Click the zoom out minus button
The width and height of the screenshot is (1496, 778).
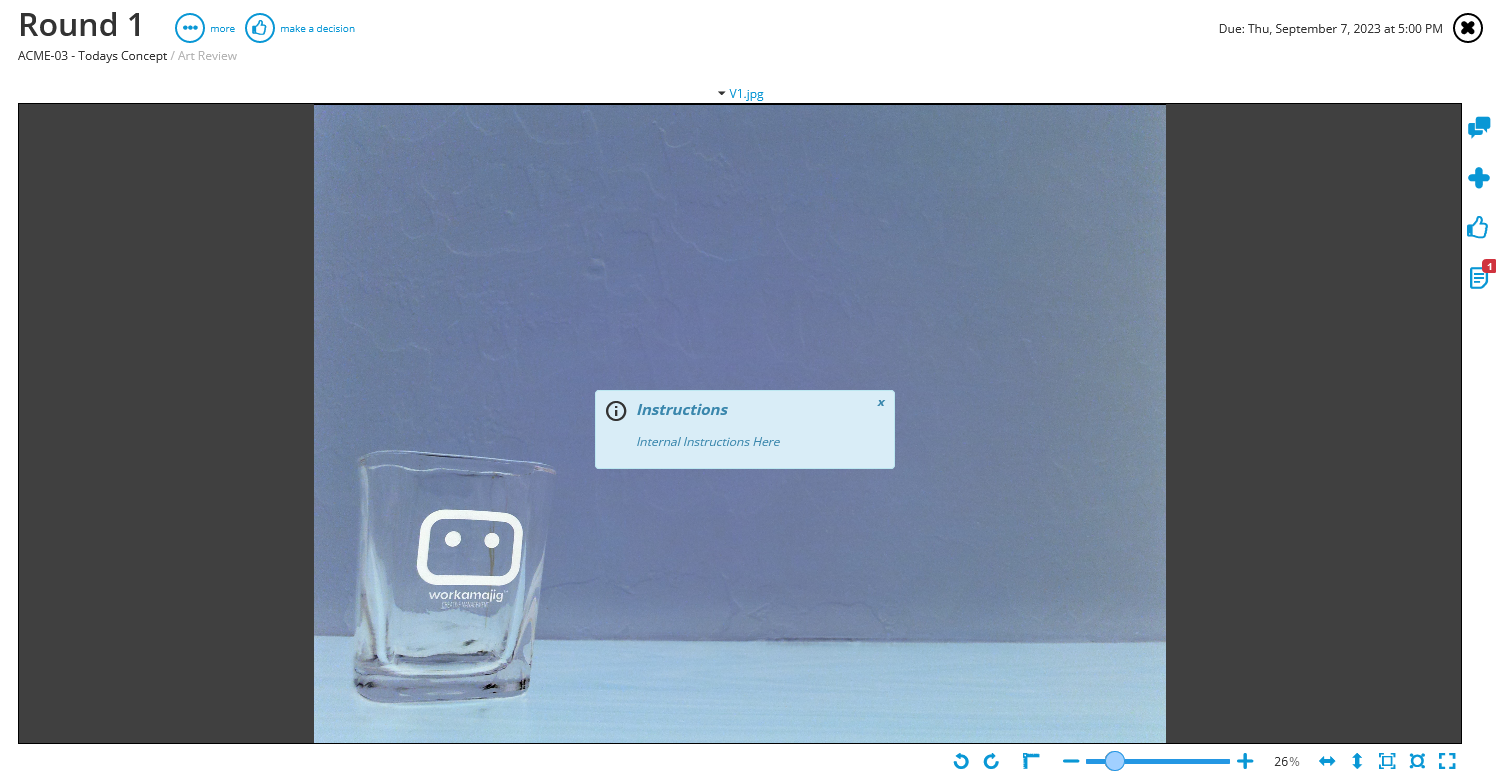(x=1070, y=761)
